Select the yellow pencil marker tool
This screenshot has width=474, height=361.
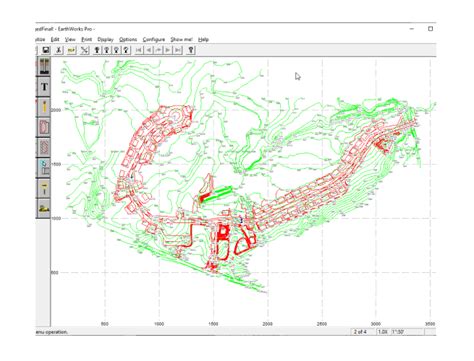(44, 107)
